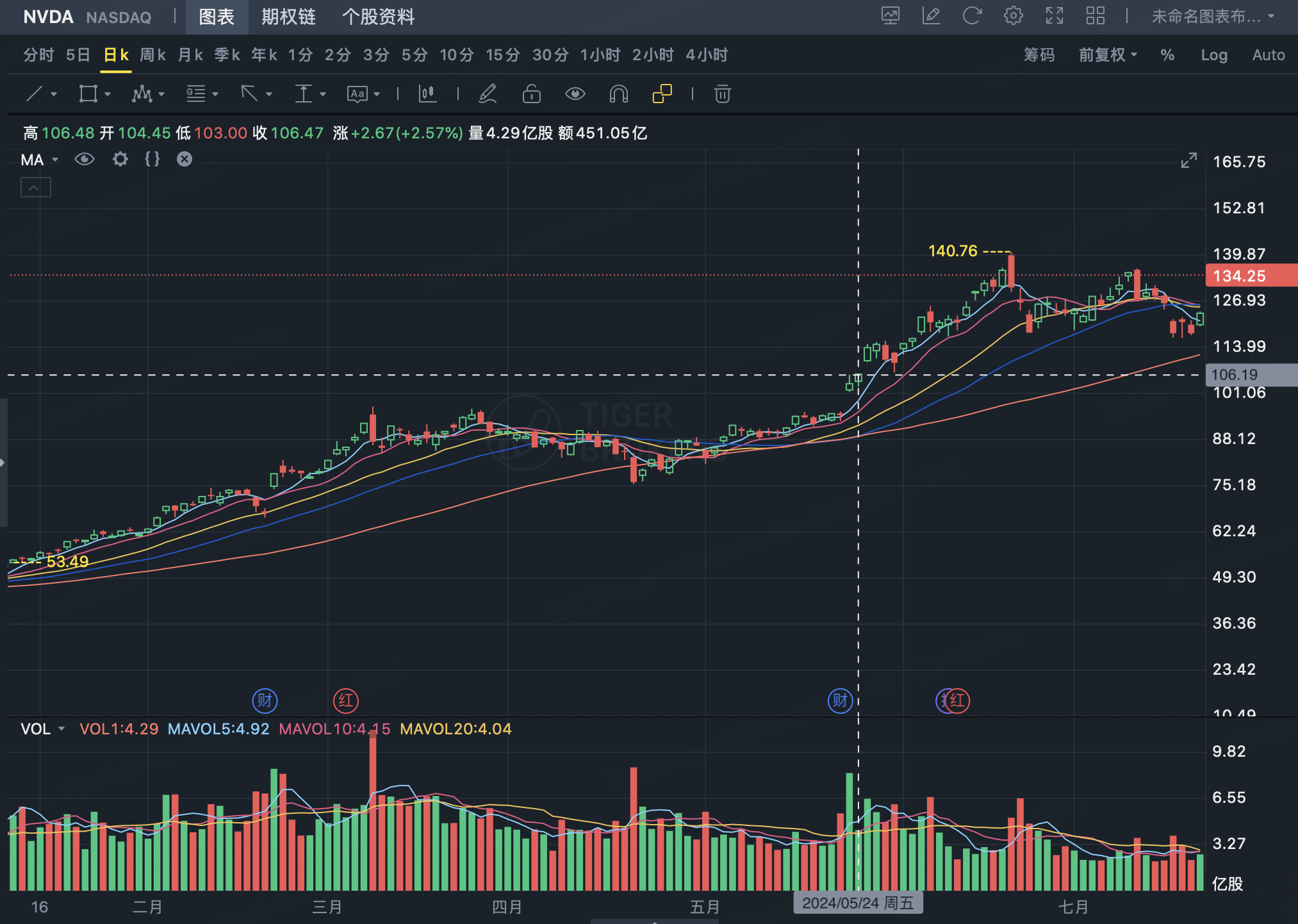The height and width of the screenshot is (924, 1298).
Task: Open the Fibonacci lines tool
Action: point(195,94)
